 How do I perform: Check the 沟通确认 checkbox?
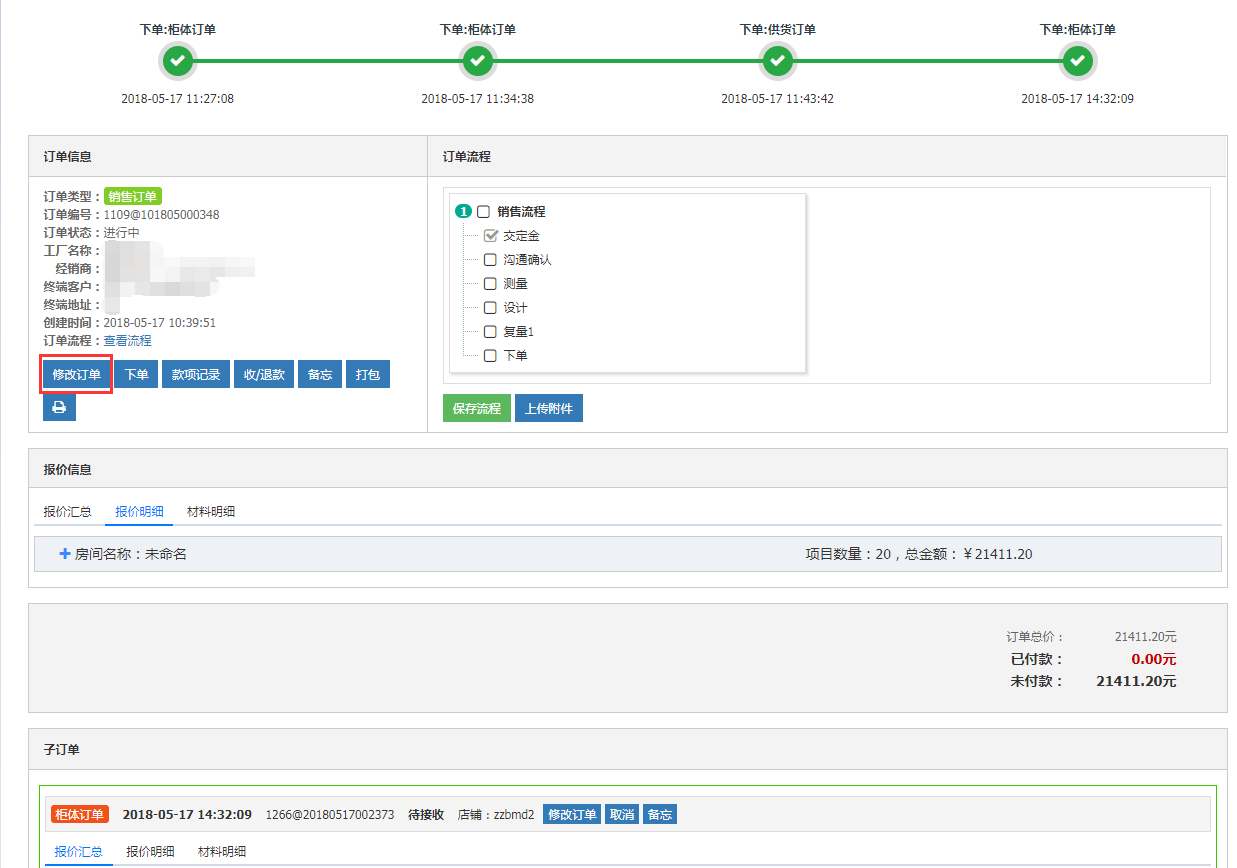click(x=490, y=260)
